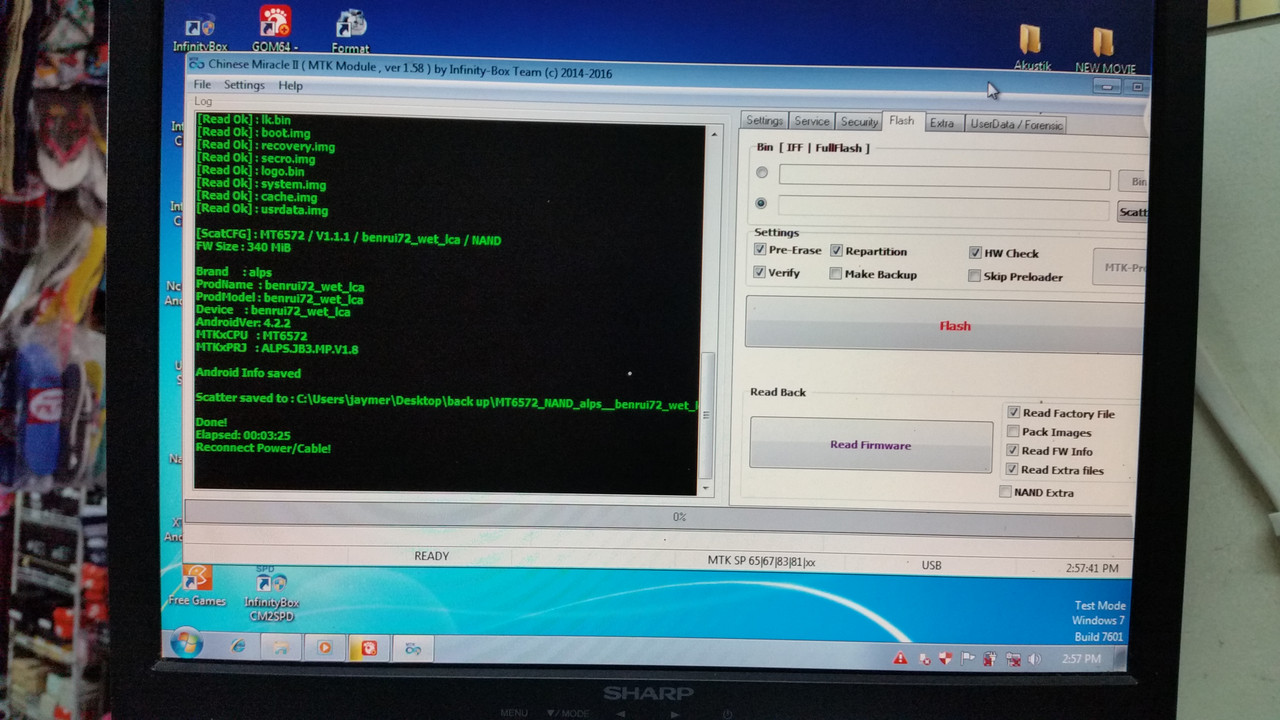Click the Scatter browse button

(x=1132, y=212)
